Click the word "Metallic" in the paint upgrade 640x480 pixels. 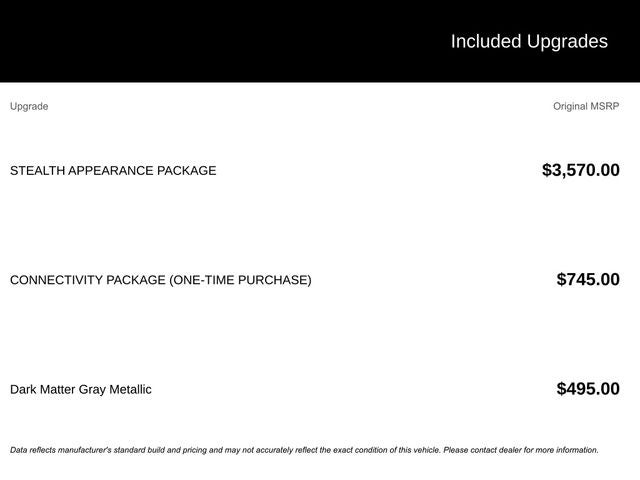130,389
